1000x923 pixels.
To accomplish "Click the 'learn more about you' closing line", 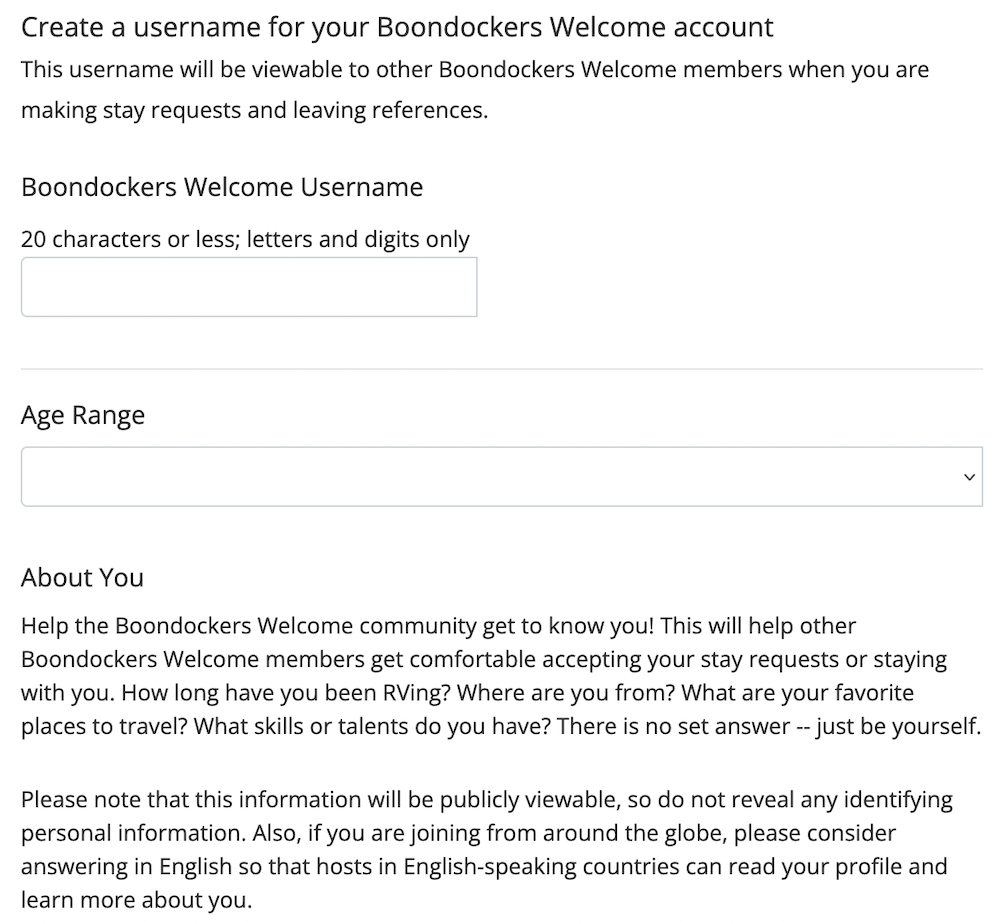I will pos(136,900).
